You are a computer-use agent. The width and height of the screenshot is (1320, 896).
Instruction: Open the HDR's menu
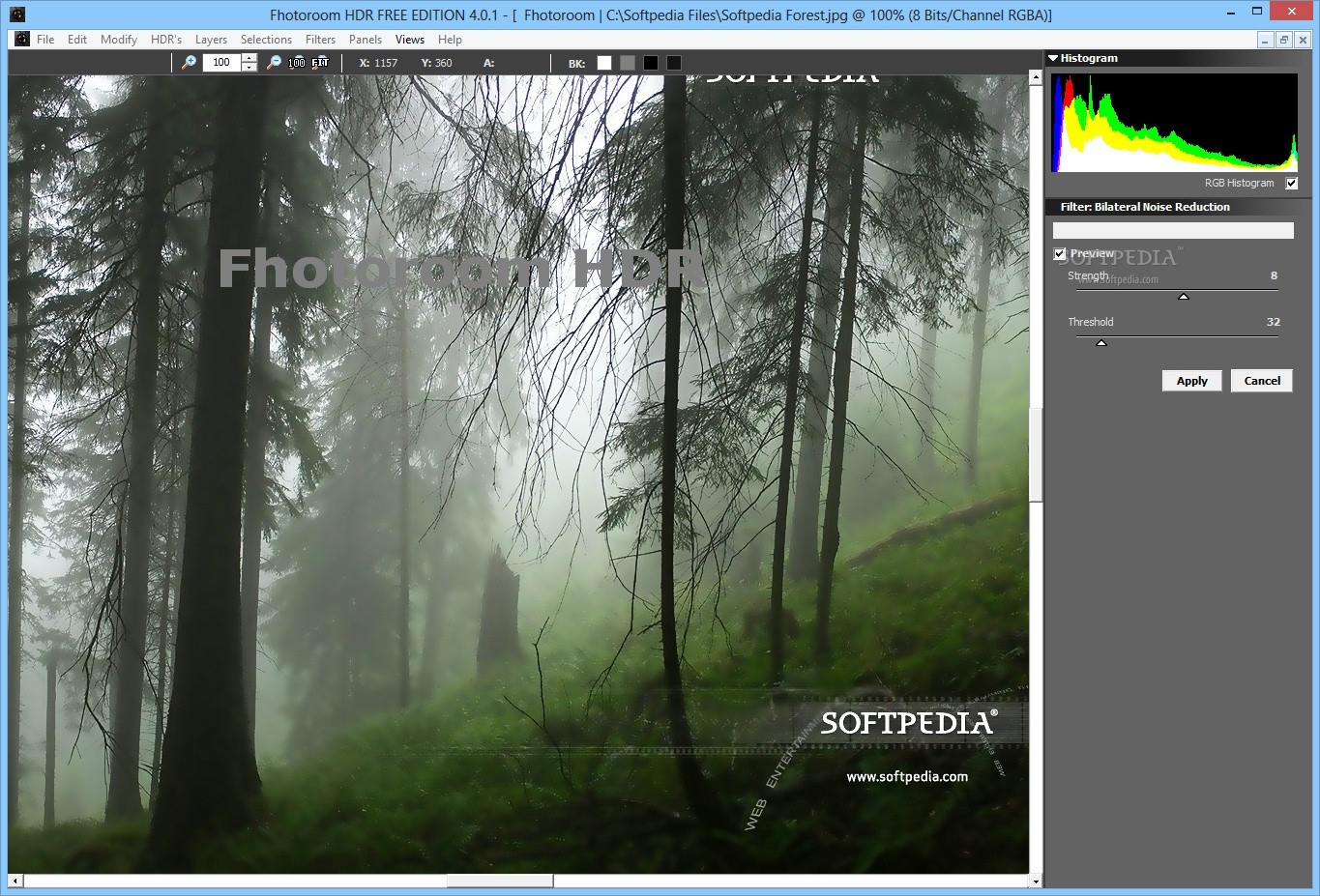coord(166,40)
